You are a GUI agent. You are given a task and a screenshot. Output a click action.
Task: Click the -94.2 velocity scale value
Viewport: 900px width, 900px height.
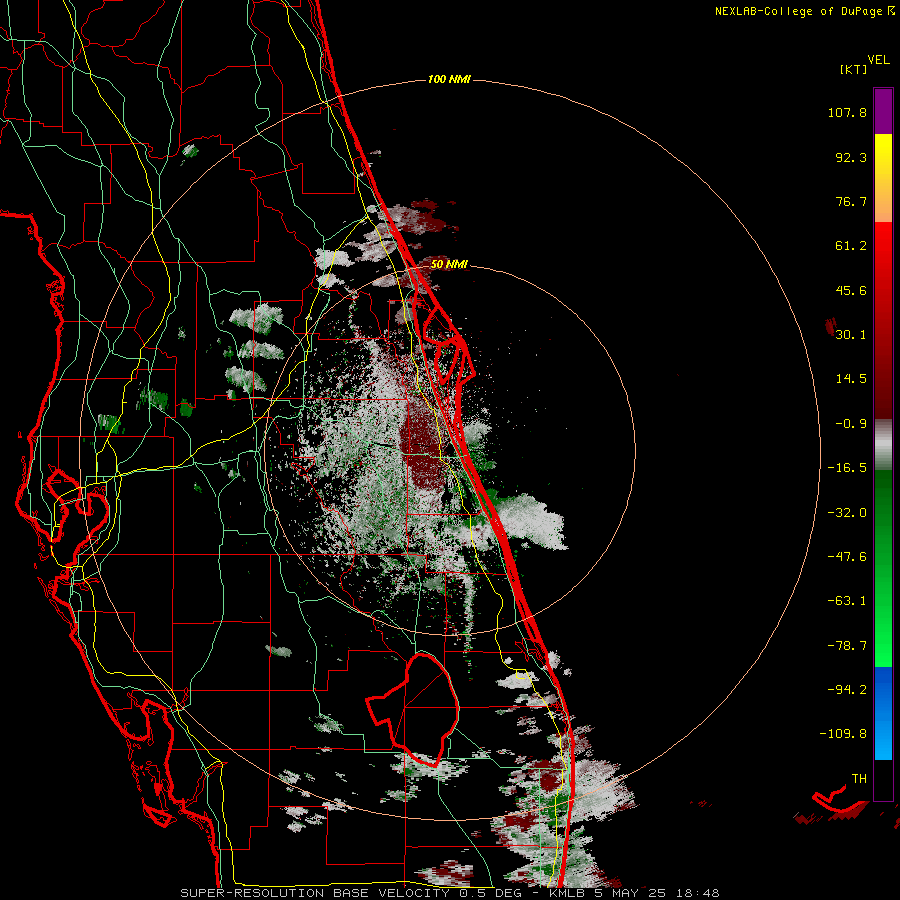(x=847, y=690)
